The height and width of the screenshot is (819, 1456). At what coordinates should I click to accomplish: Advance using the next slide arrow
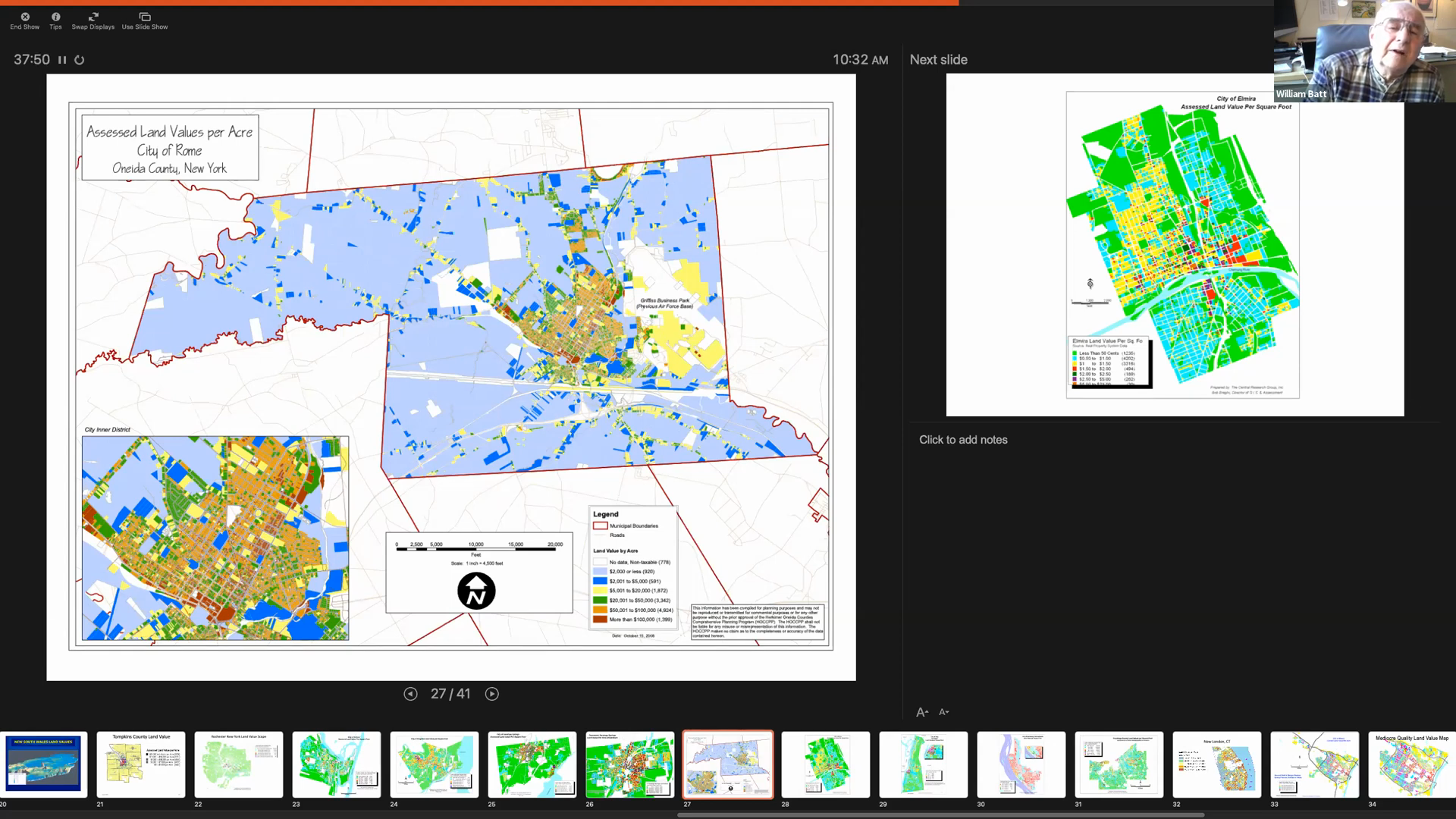pyautogui.click(x=493, y=693)
